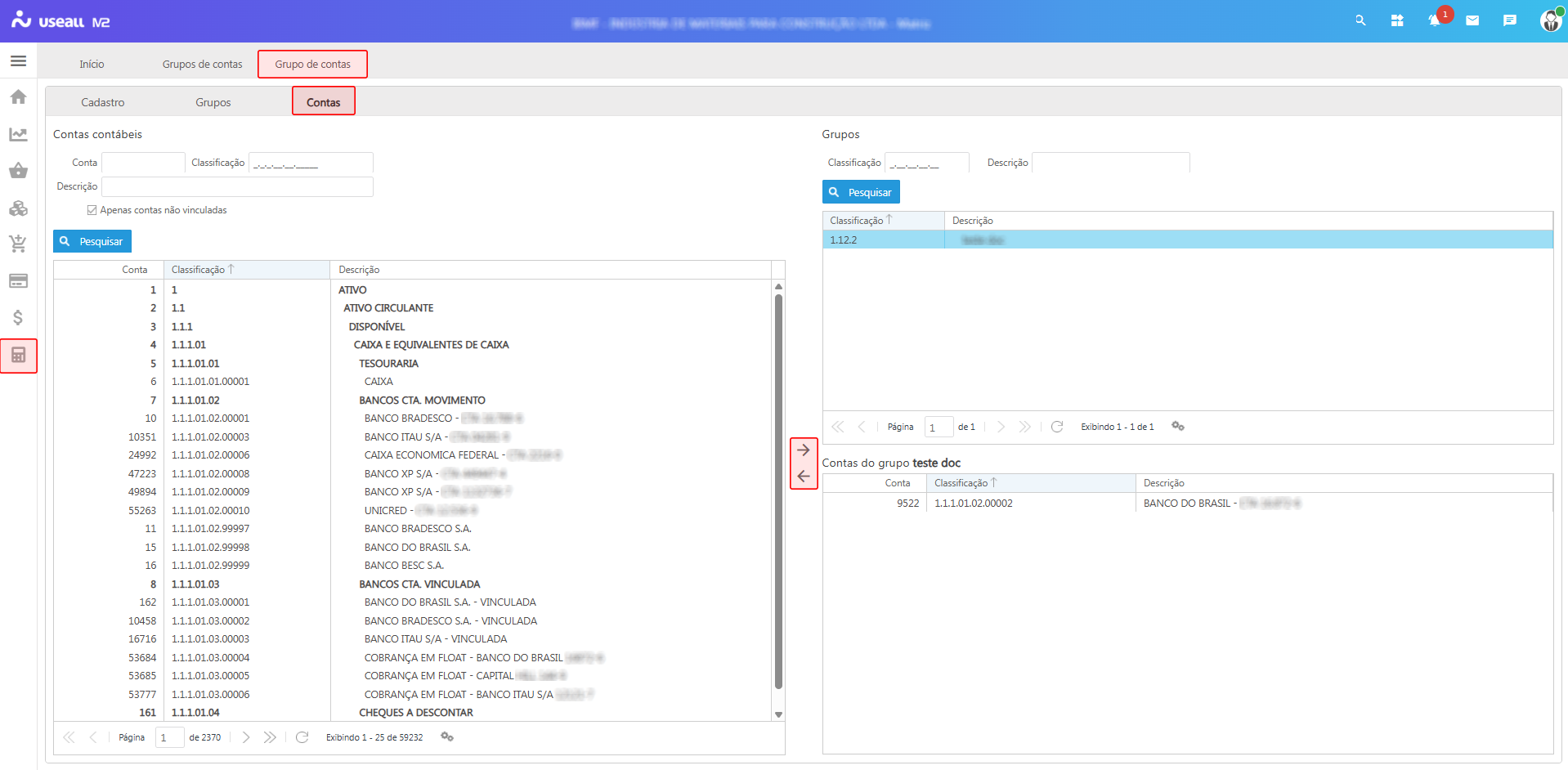The height and width of the screenshot is (770, 1568).
Task: Open the chart analytics sidebar icon
Action: point(18,134)
